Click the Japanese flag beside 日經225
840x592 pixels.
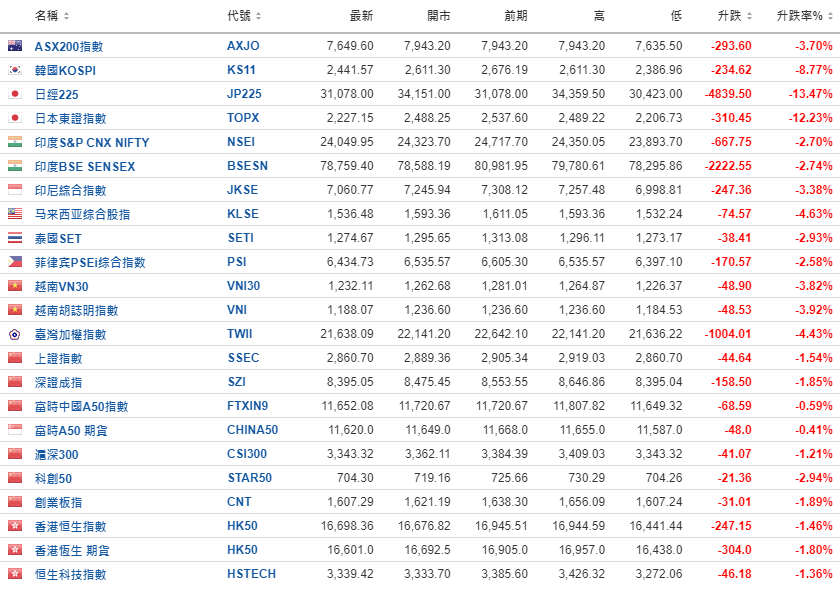point(15,94)
